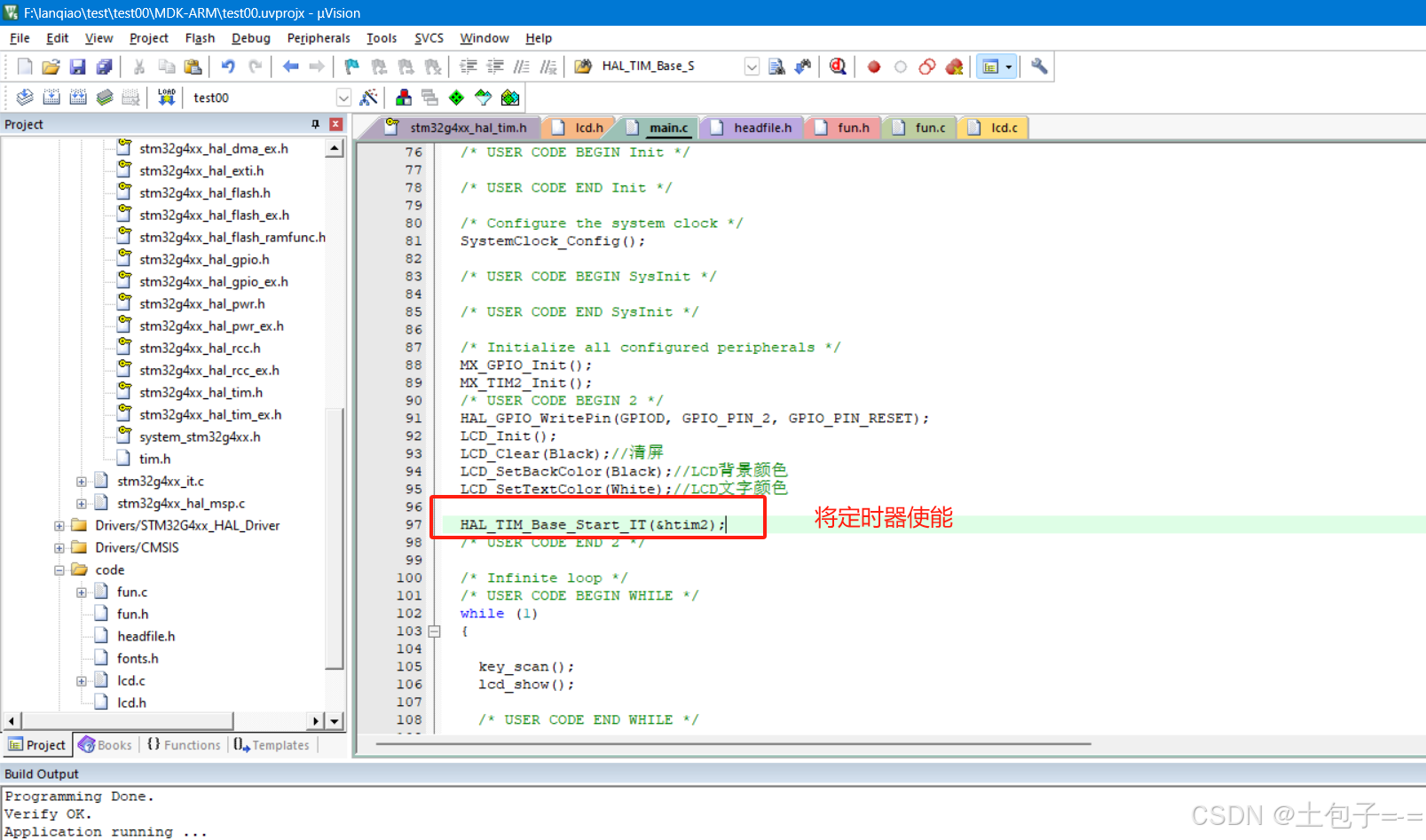The image size is (1426, 840).
Task: Insert a bookmark with the flag icon
Action: pos(352,67)
